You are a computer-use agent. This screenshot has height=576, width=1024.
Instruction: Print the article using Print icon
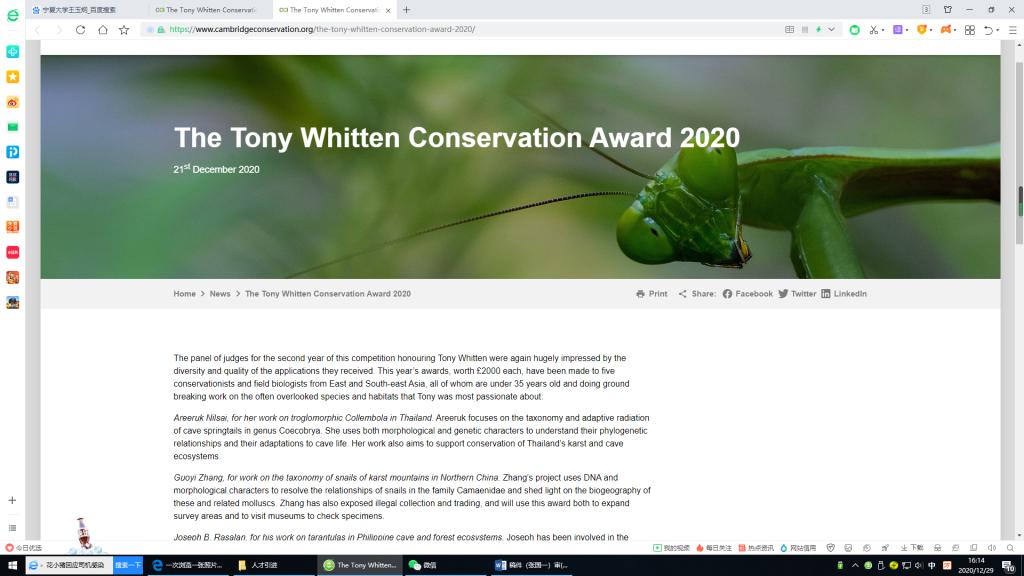coord(651,294)
